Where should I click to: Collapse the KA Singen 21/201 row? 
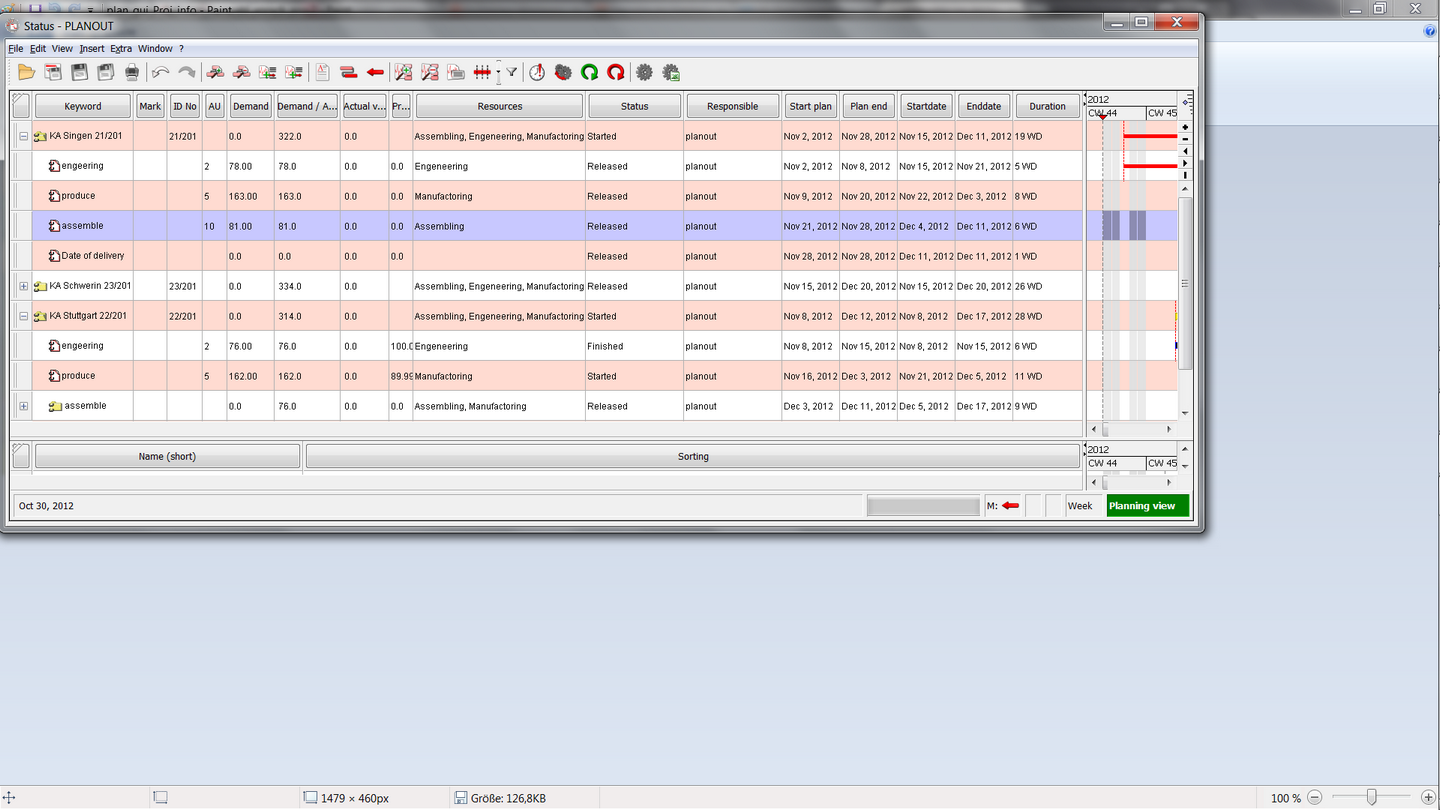click(24, 136)
